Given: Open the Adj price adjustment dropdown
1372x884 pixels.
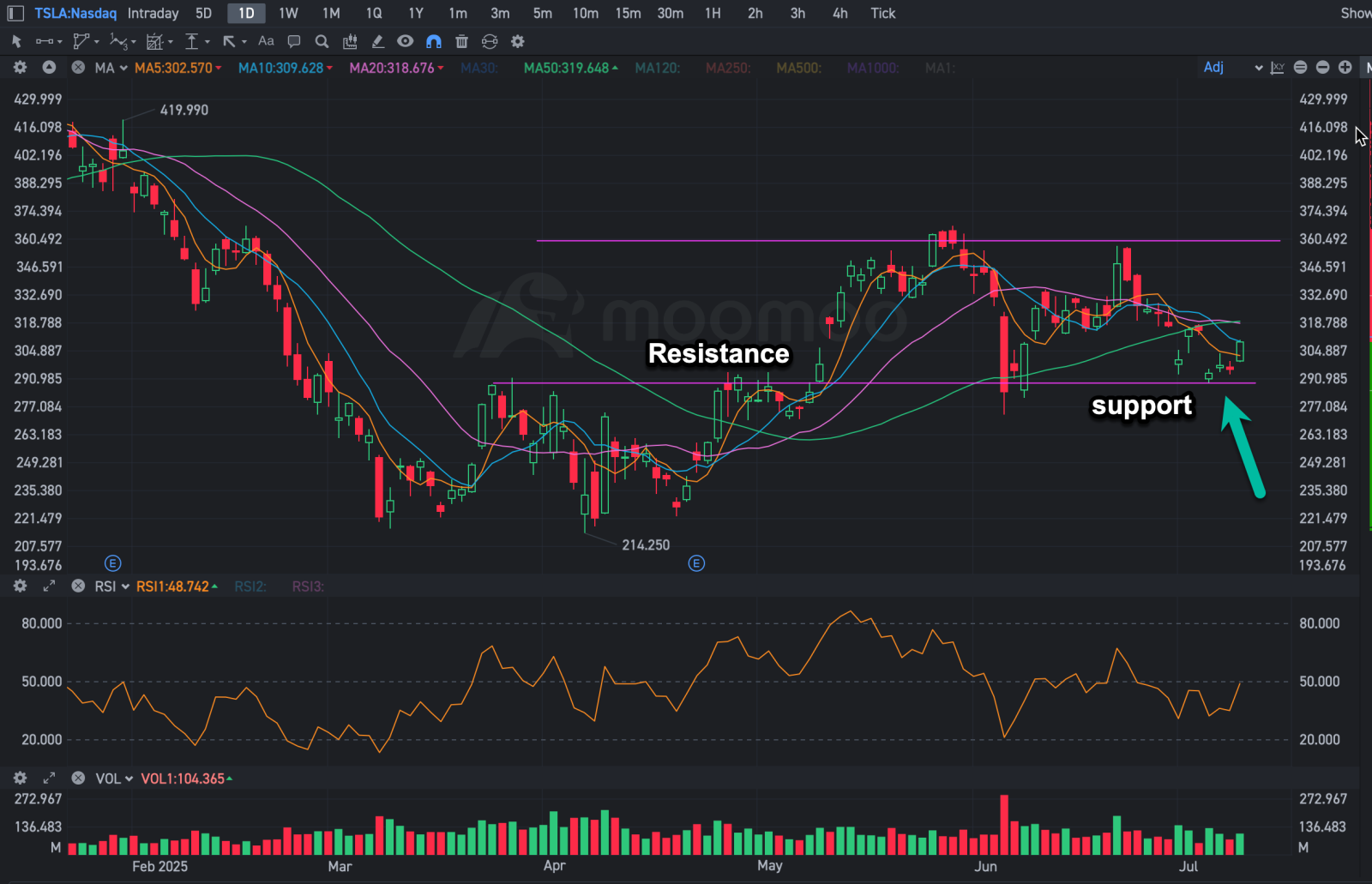Looking at the screenshot, I should click(1233, 68).
